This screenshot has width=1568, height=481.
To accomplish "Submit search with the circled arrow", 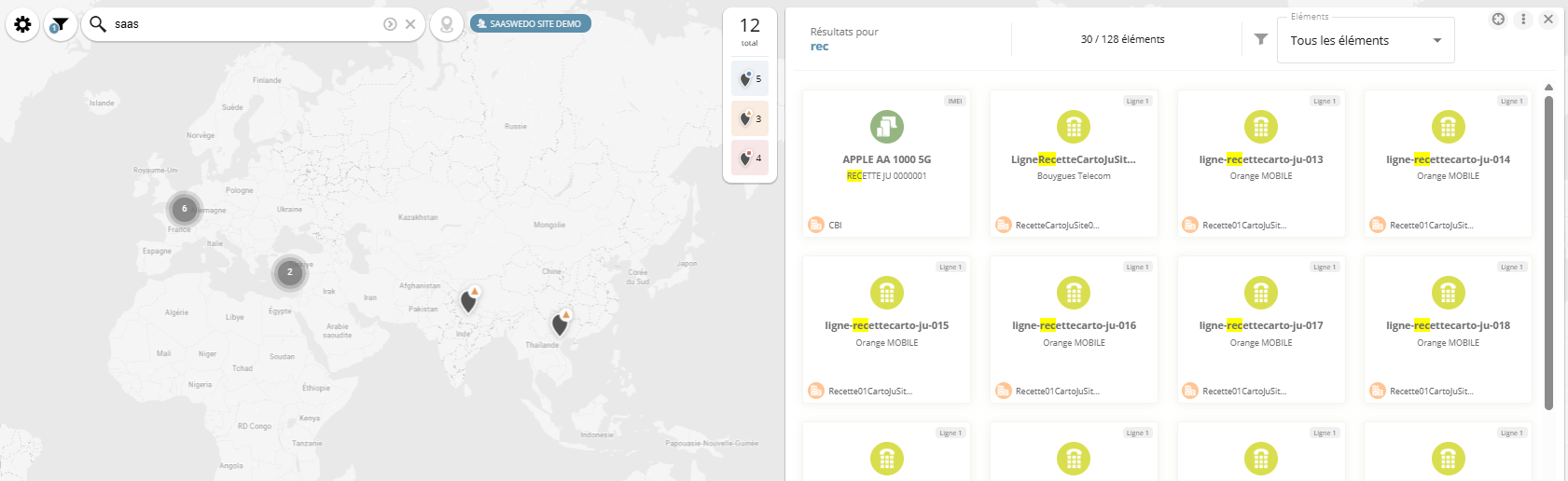I will click(x=390, y=24).
